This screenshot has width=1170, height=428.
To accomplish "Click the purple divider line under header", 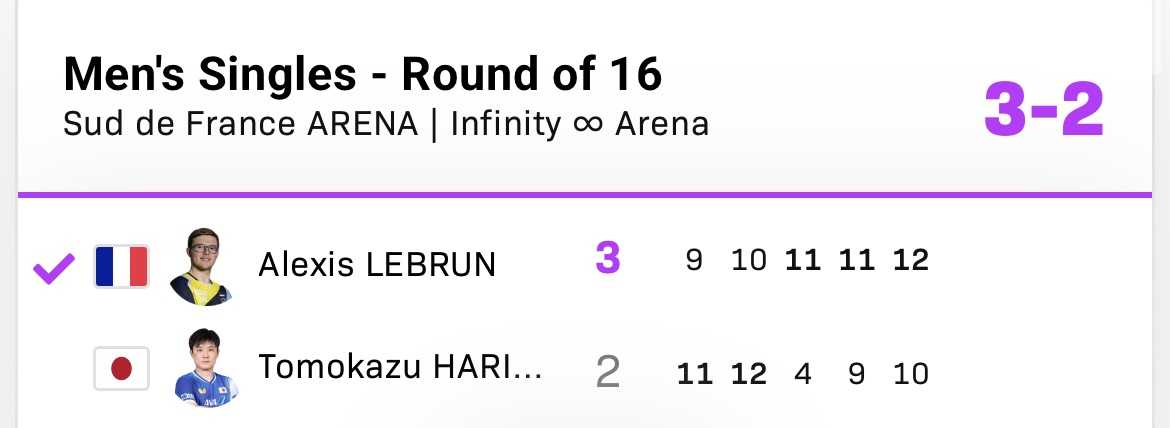I will click(585, 195).
